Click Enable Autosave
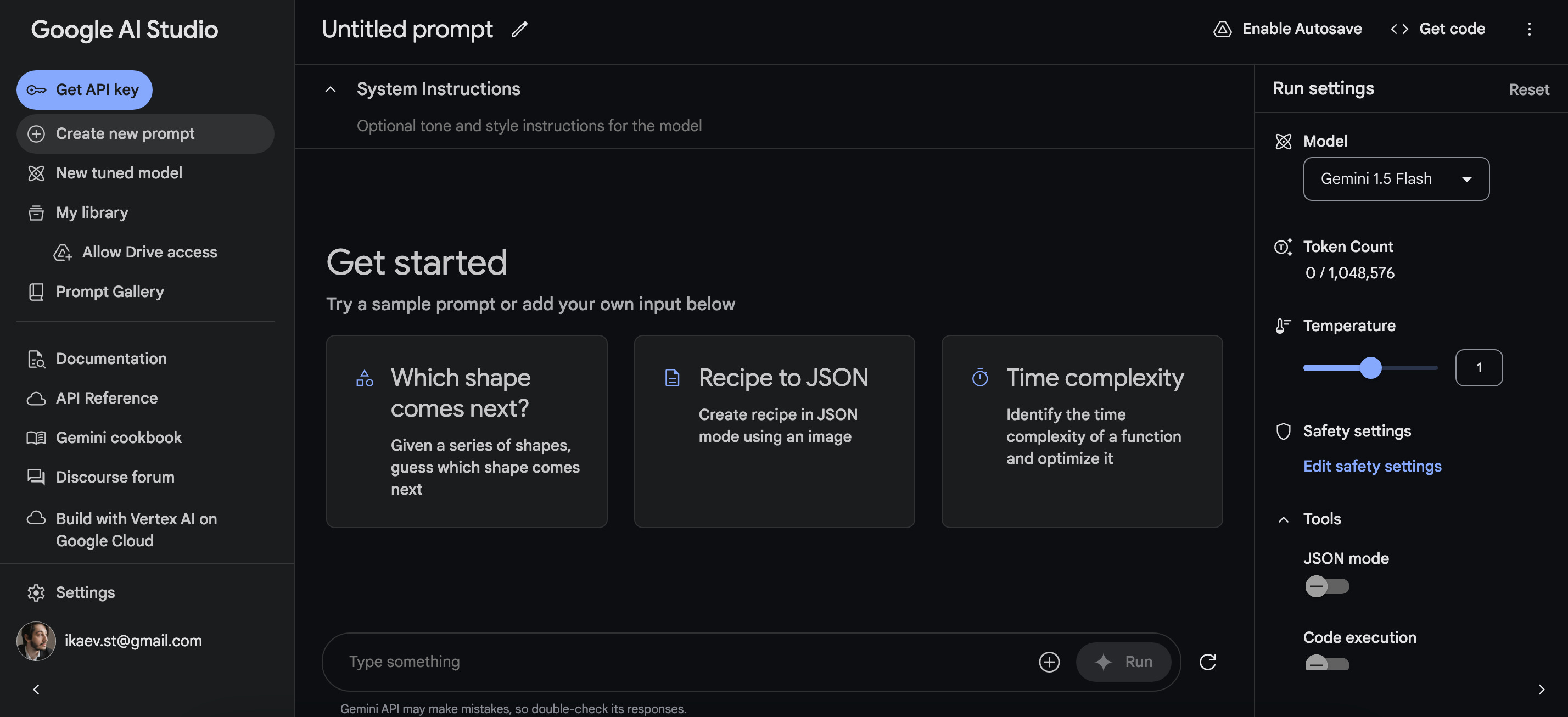This screenshot has width=1568, height=717. point(1287,29)
